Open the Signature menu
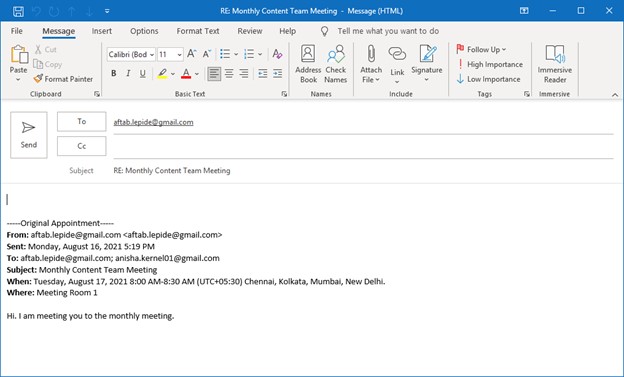Viewport: 624px width, 377px height. click(x=427, y=64)
